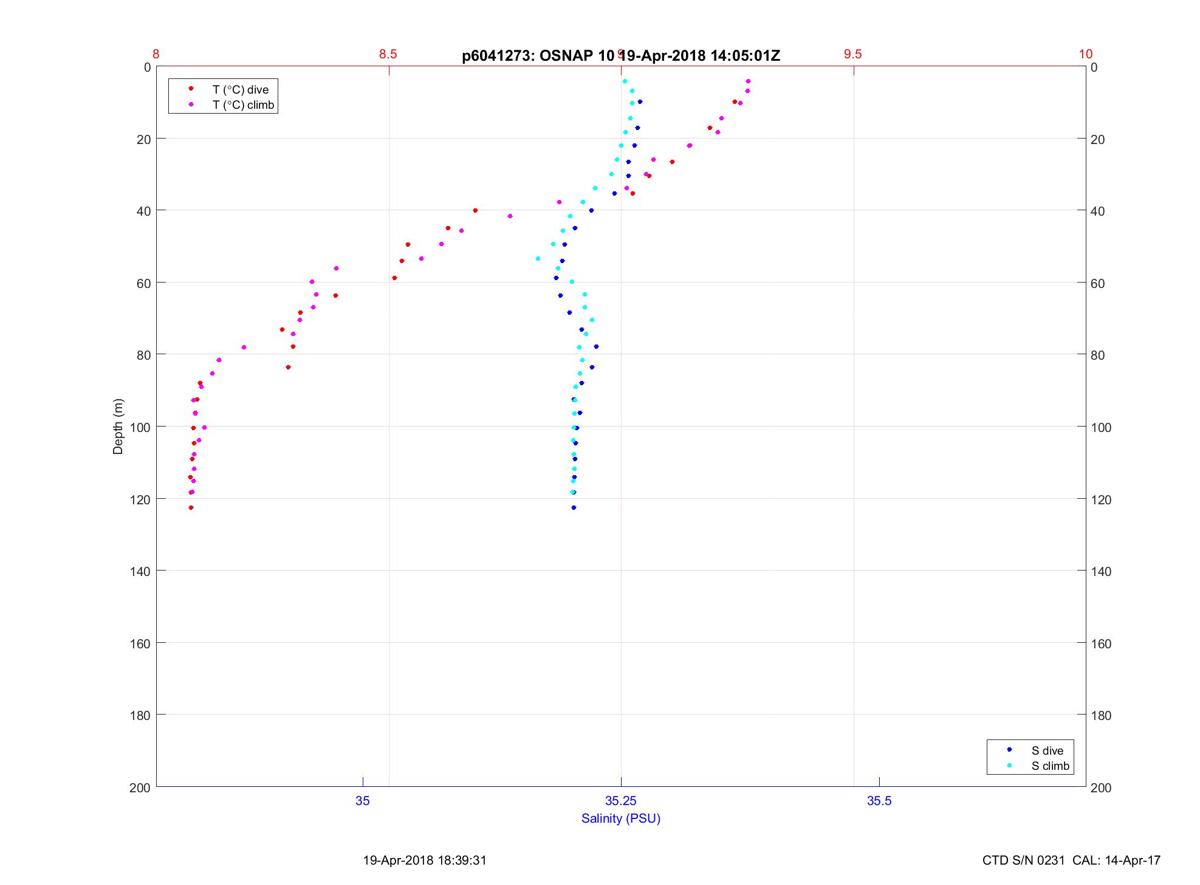Viewport: 1200px width, 885px height.
Task: Click the left depth axis tick '200'
Action: coord(141,787)
